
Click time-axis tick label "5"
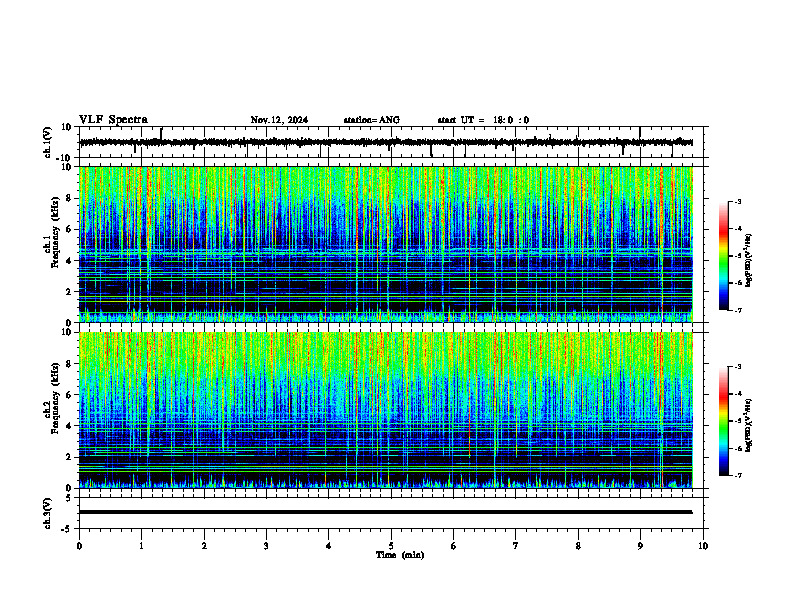391,546
